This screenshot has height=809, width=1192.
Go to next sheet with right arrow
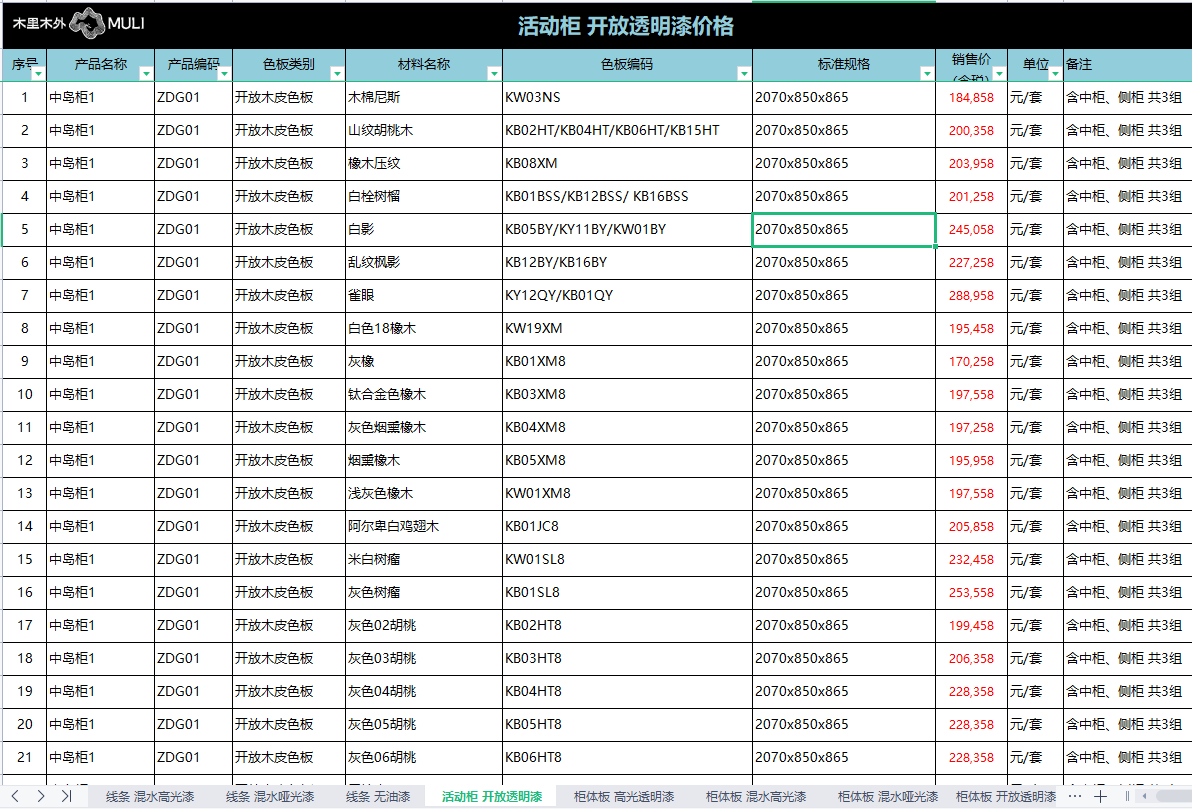click(x=40, y=796)
